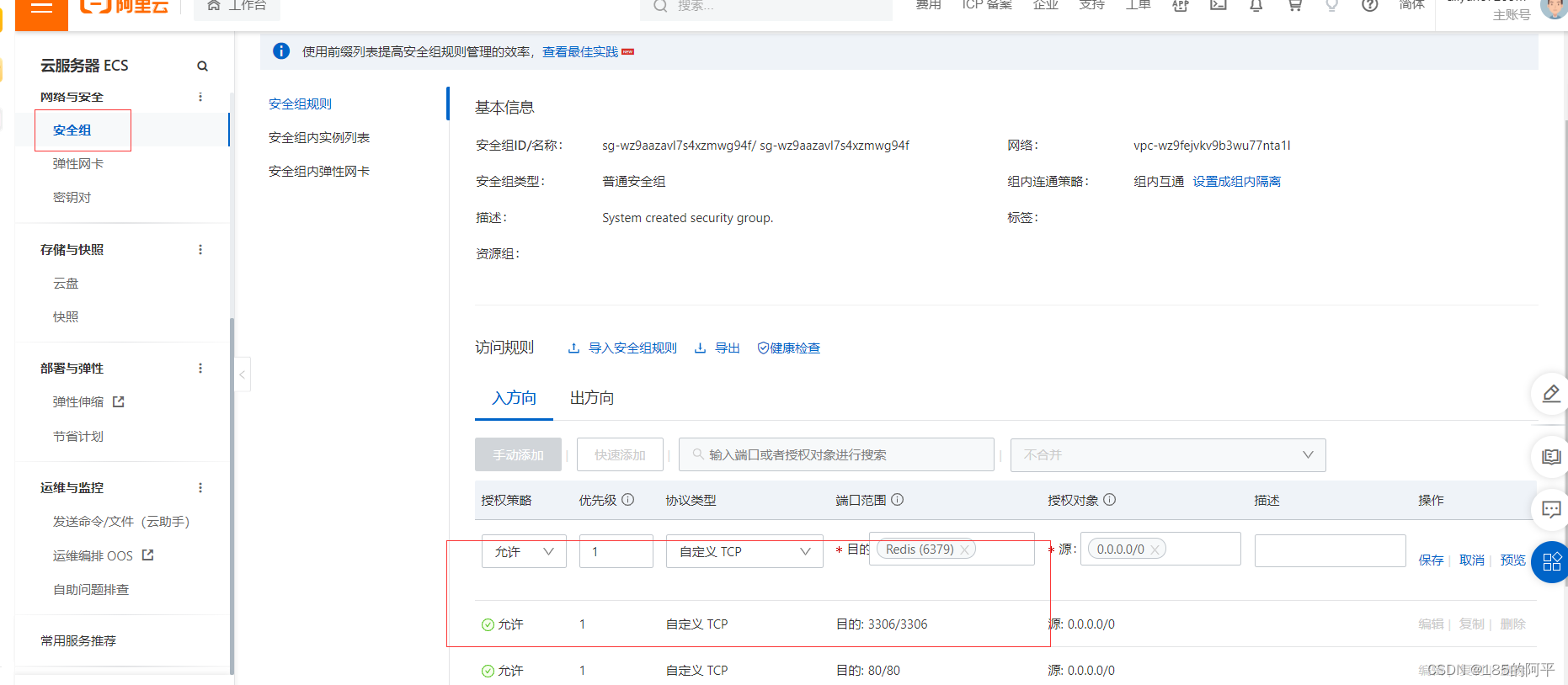The width and height of the screenshot is (1568, 685).
Task: Remove the Redis (6379) port tag
Action: click(x=965, y=550)
